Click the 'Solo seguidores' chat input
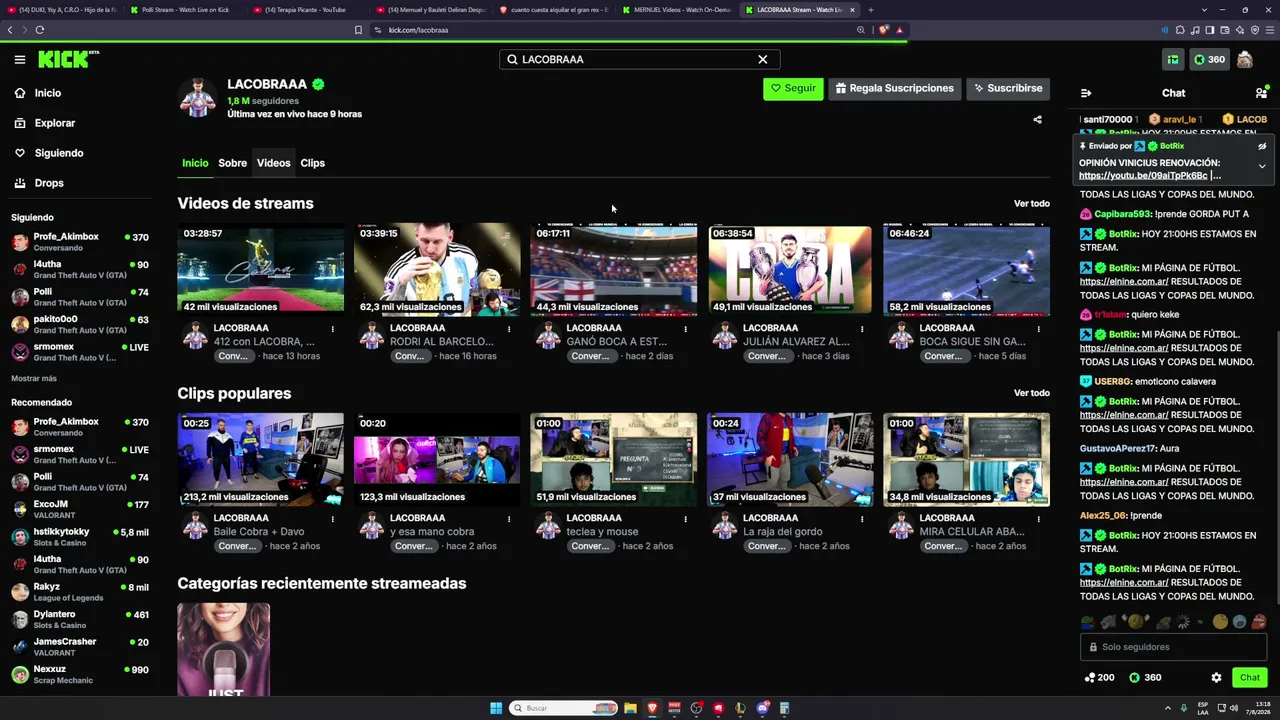Viewport: 1280px width, 720px height. 1174,647
